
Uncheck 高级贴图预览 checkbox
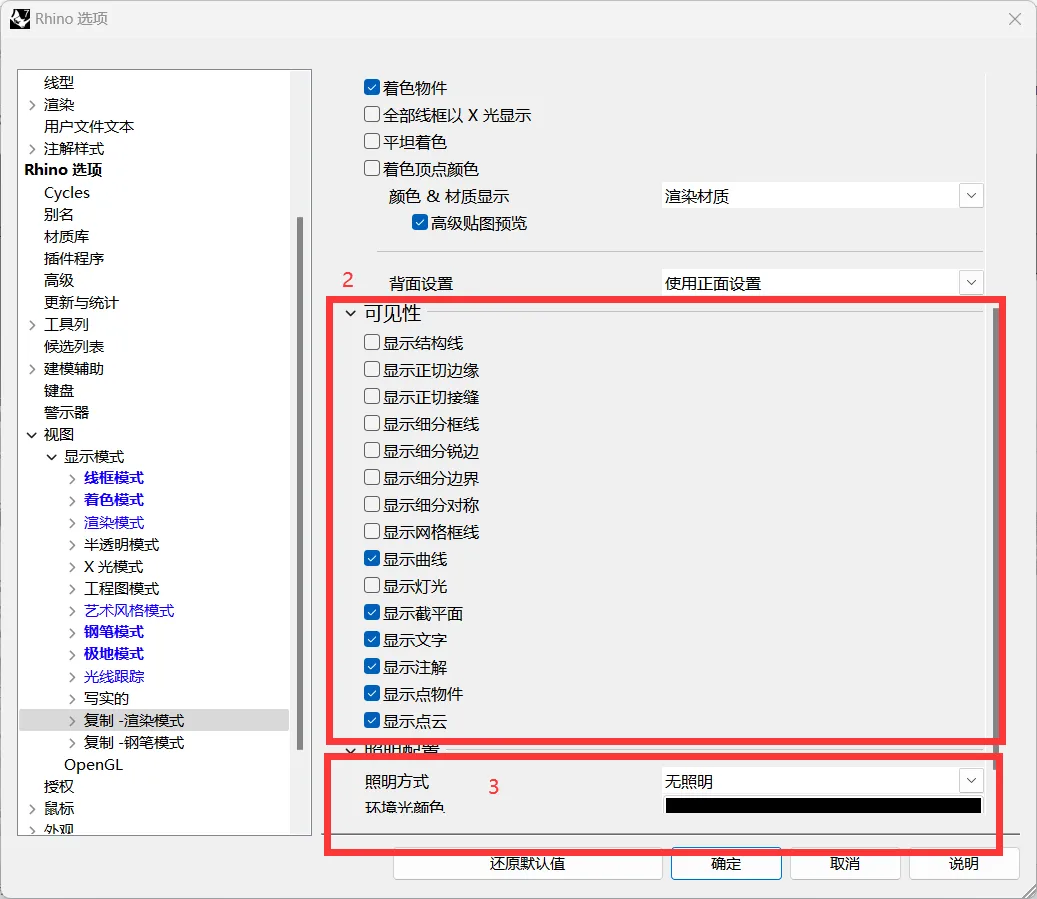tap(419, 222)
